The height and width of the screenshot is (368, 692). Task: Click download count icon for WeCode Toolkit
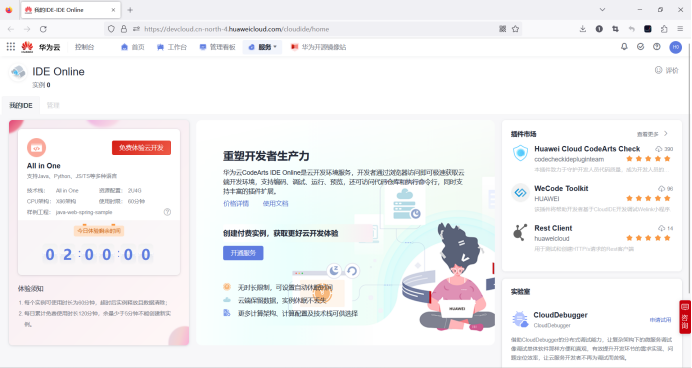(x=661, y=189)
